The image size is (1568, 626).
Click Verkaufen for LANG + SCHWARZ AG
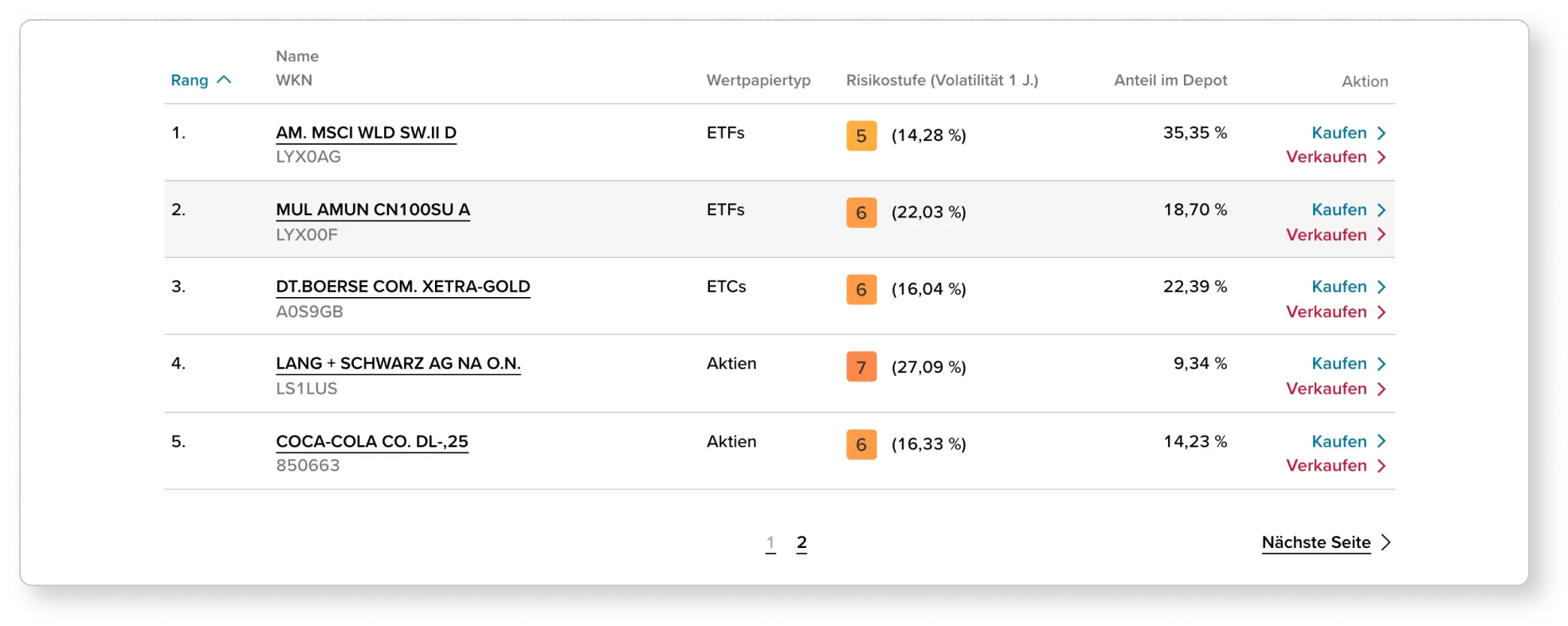(1335, 389)
